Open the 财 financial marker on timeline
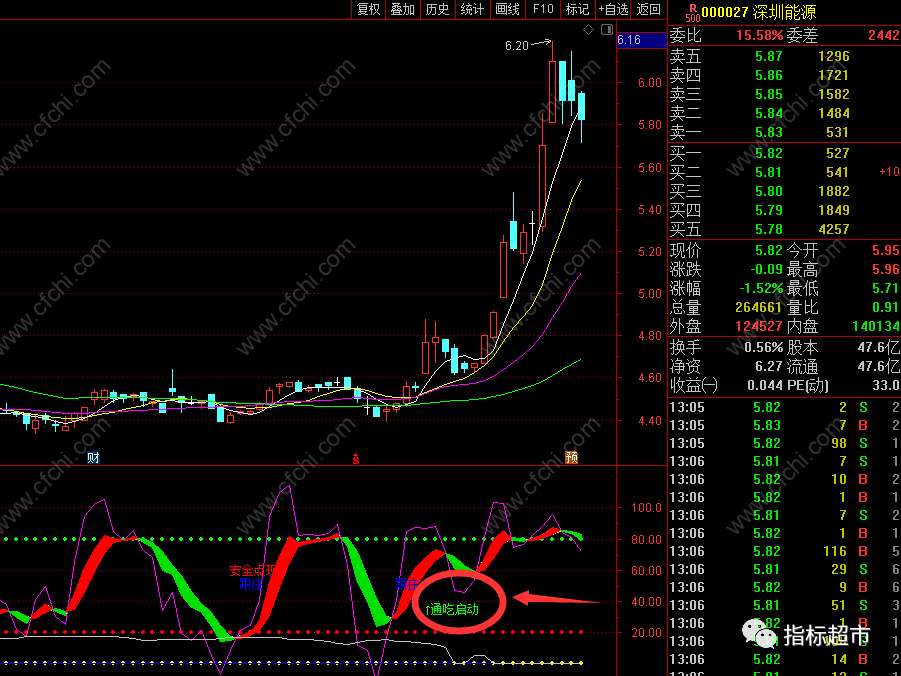This screenshot has height=676, width=901. click(93, 458)
